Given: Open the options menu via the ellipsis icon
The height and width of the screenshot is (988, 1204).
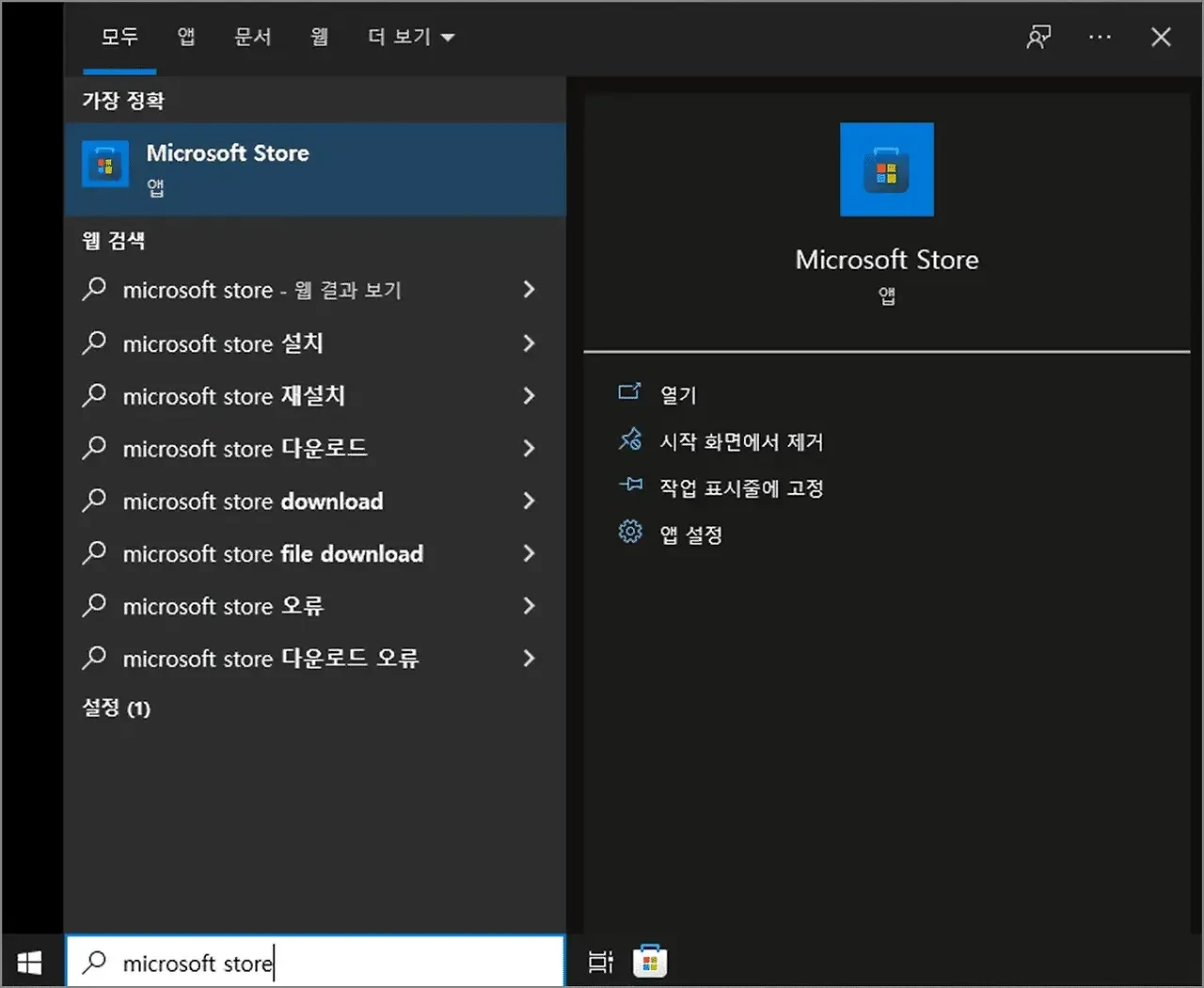Looking at the screenshot, I should 1100,37.
